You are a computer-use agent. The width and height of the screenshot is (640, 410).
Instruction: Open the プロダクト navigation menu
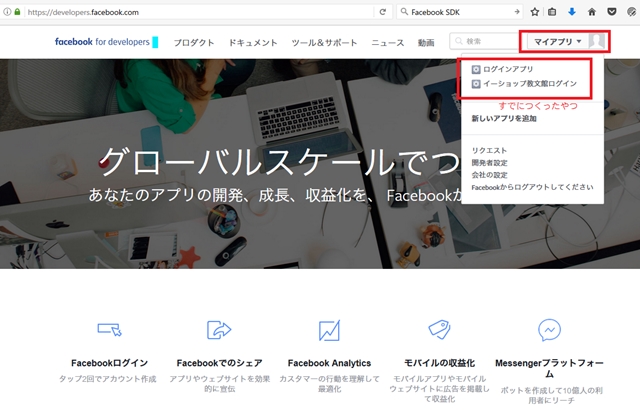click(194, 42)
